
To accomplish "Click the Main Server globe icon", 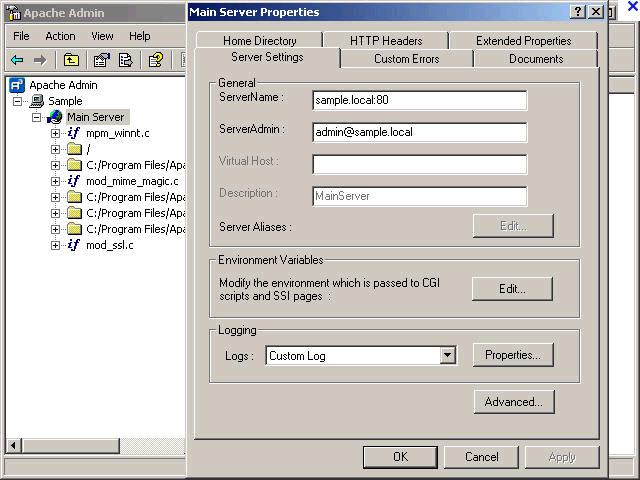I will [x=55, y=117].
